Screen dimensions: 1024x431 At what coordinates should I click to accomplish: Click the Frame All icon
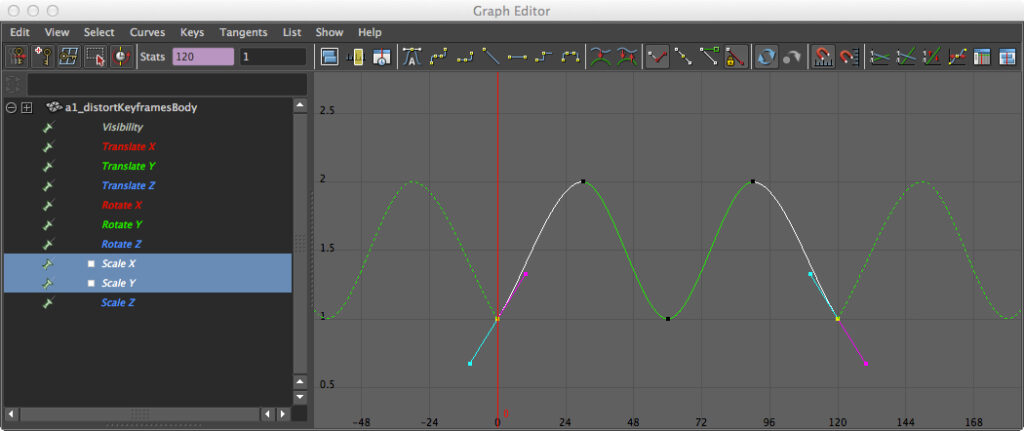pos(330,57)
